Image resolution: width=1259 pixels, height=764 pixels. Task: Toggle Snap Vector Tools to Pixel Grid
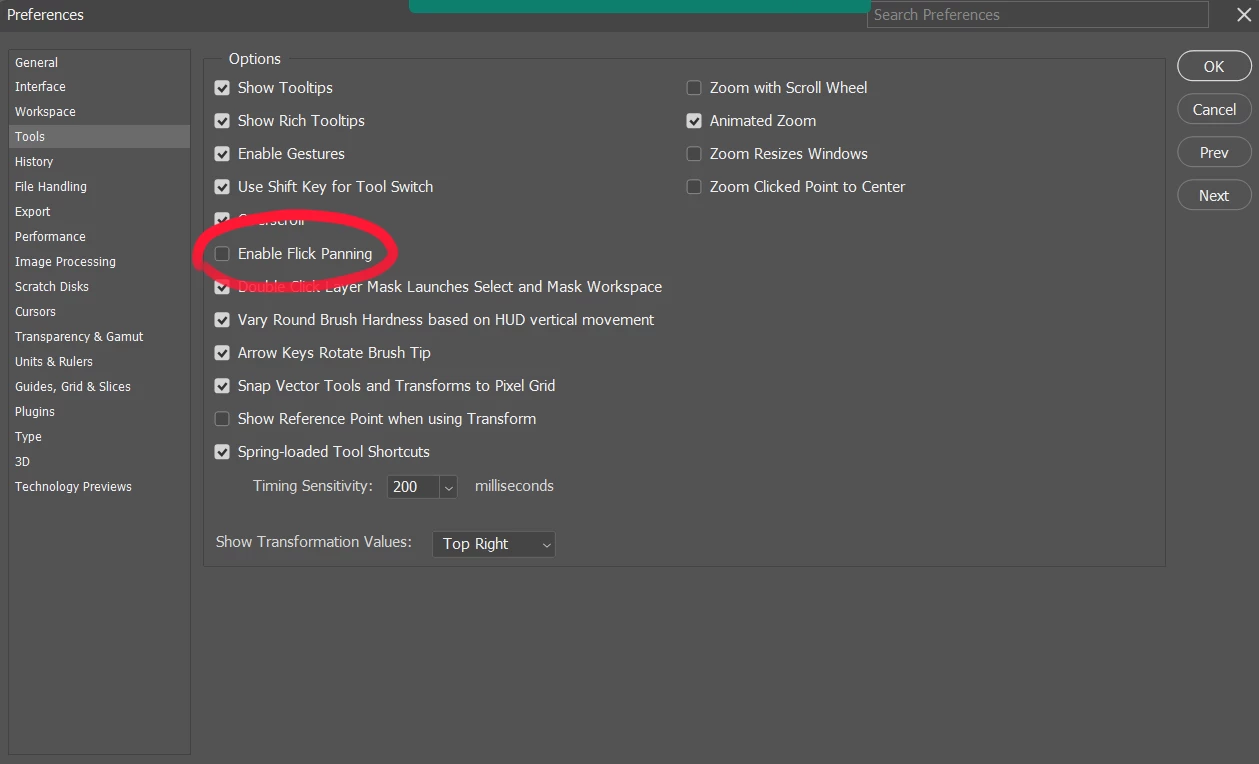pyautogui.click(x=222, y=386)
